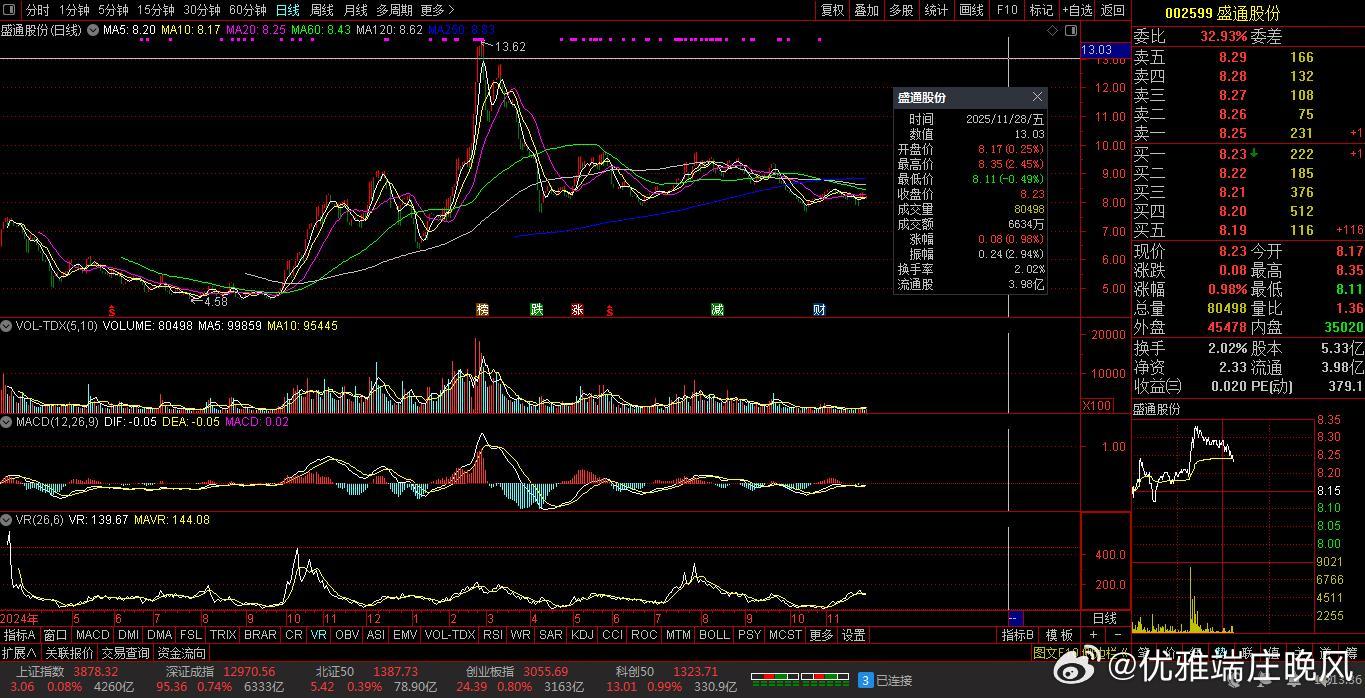Click the 财 event marker on the chart
Image resolution: width=1365 pixels, height=698 pixels.
tap(820, 309)
